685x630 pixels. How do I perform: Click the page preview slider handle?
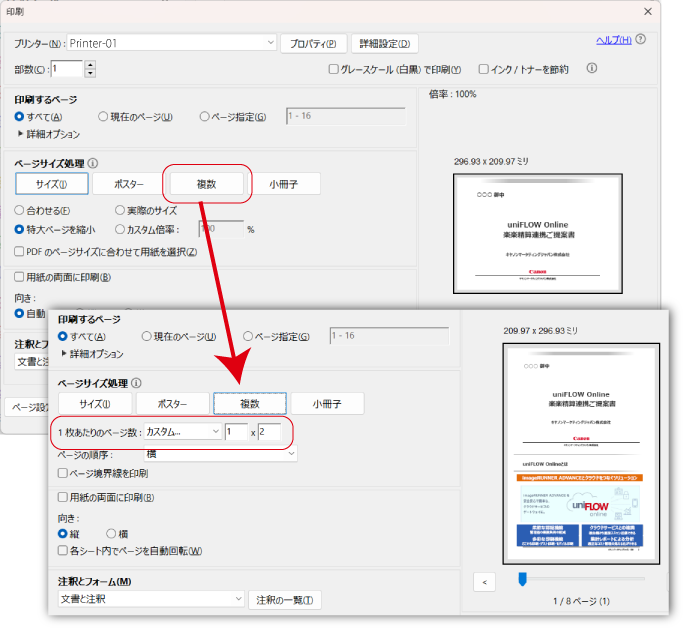[x=521, y=579]
